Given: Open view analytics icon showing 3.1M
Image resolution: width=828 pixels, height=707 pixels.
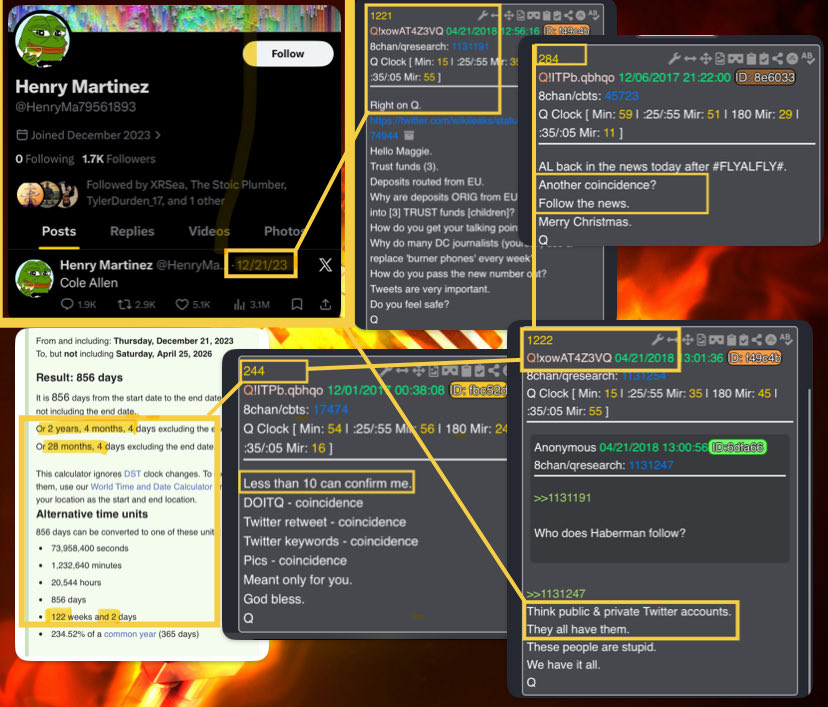Looking at the screenshot, I should (239, 304).
